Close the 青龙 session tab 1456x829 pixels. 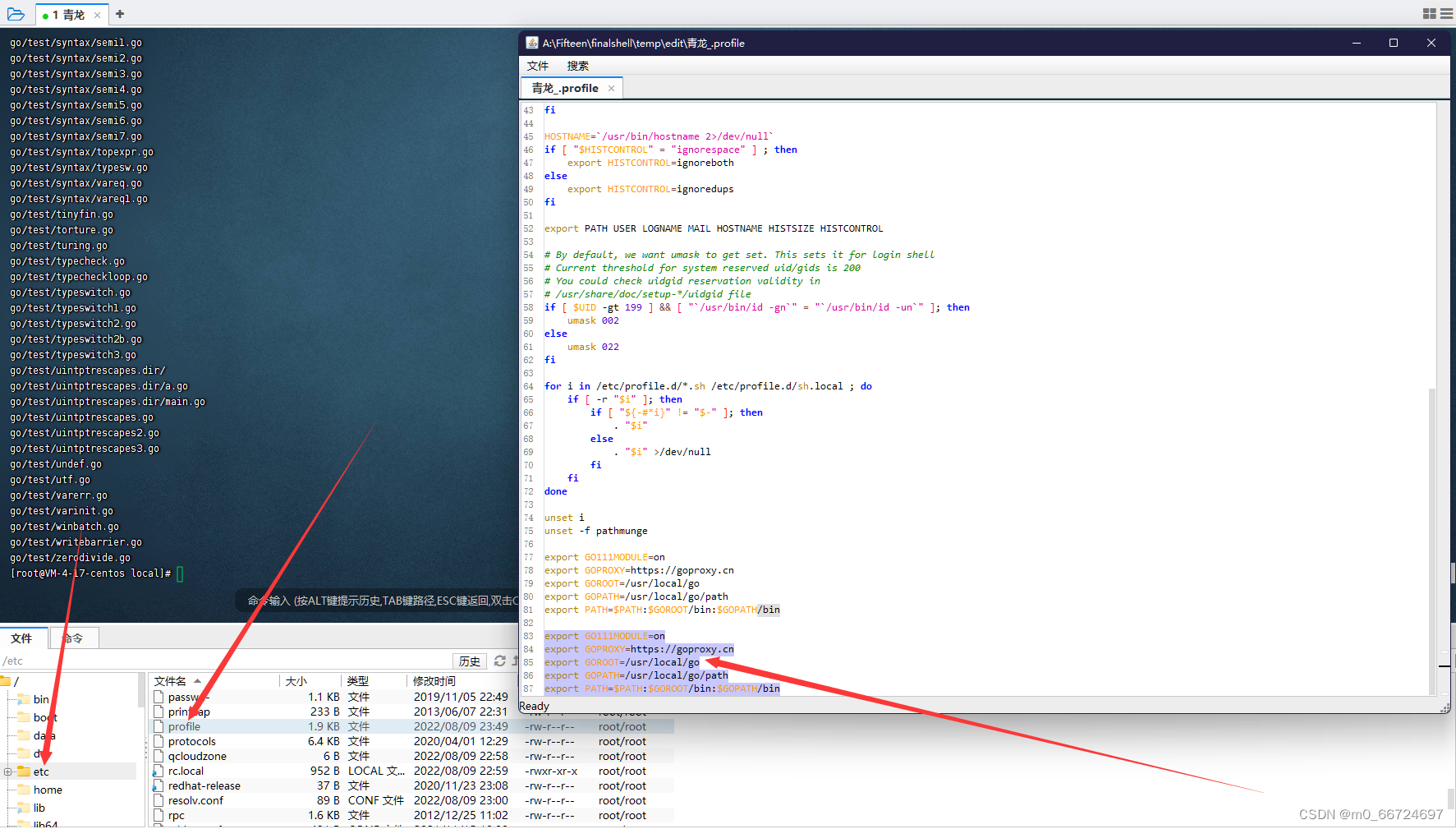pyautogui.click(x=97, y=15)
